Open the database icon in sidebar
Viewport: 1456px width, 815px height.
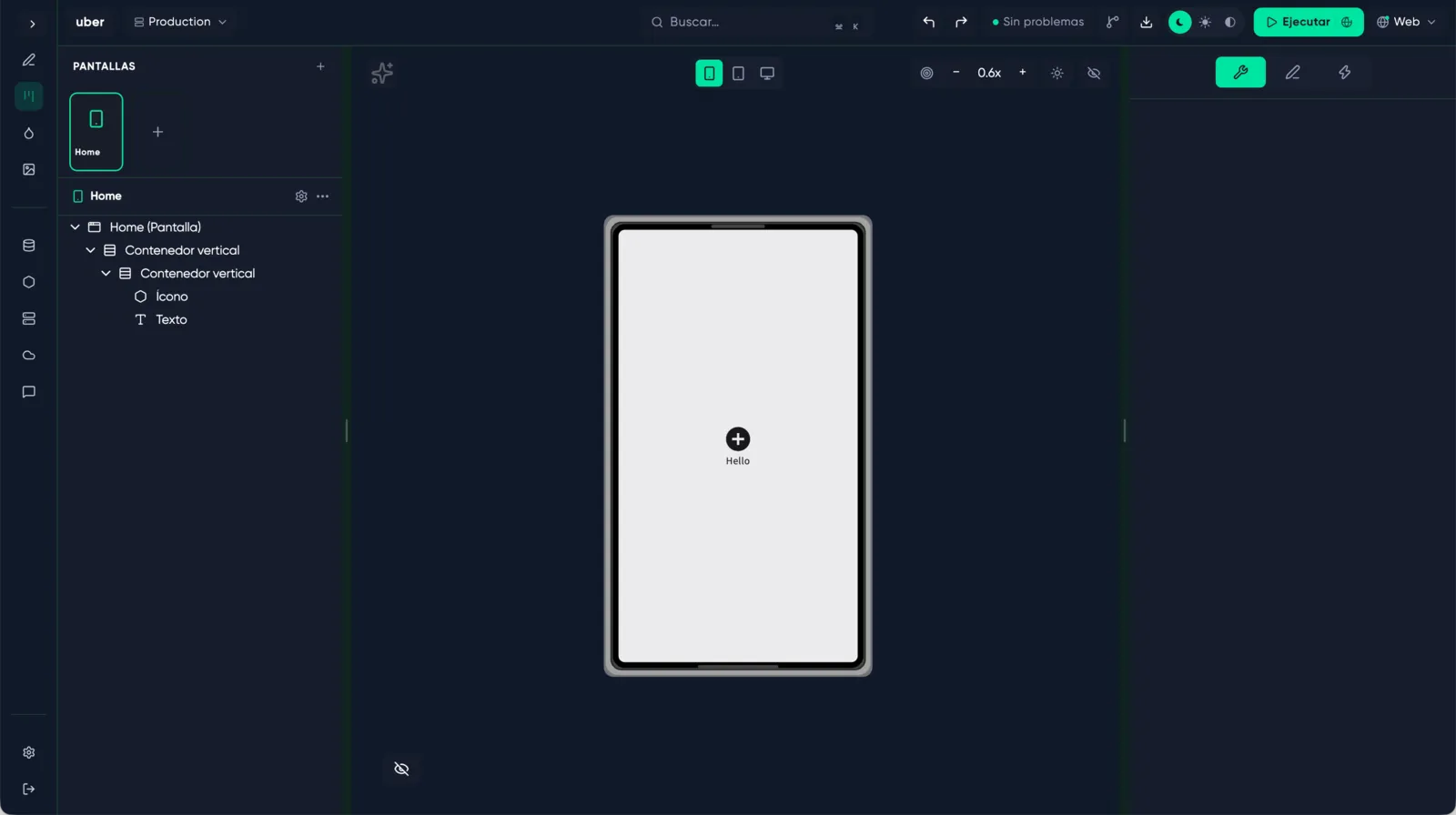point(29,246)
